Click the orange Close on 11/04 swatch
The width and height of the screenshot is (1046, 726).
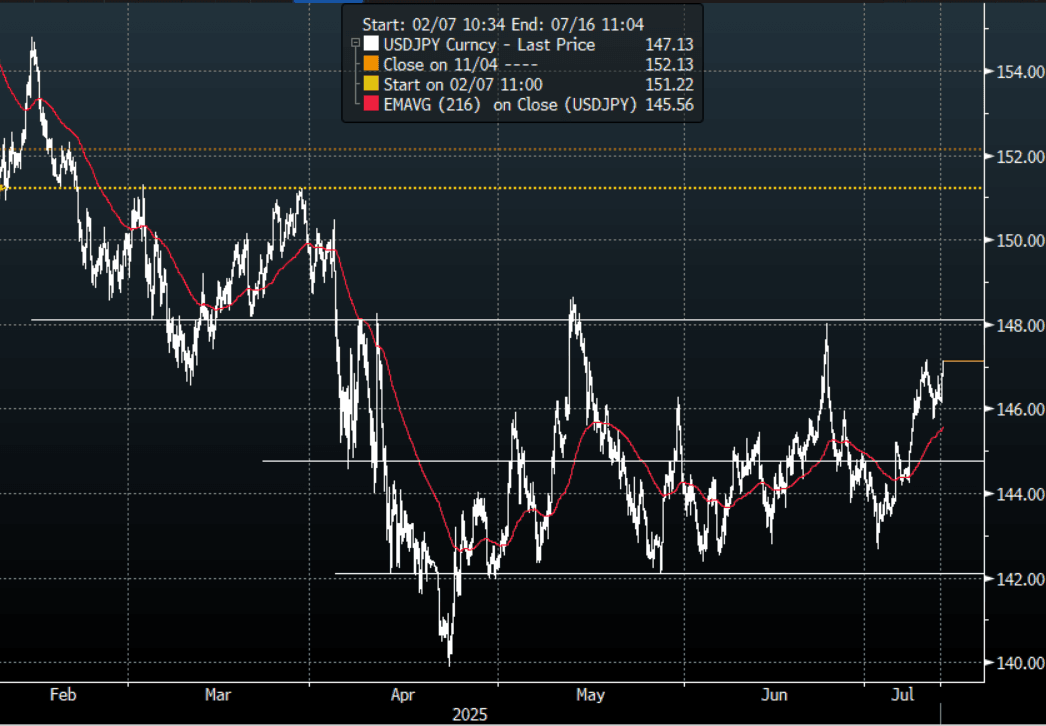372,65
